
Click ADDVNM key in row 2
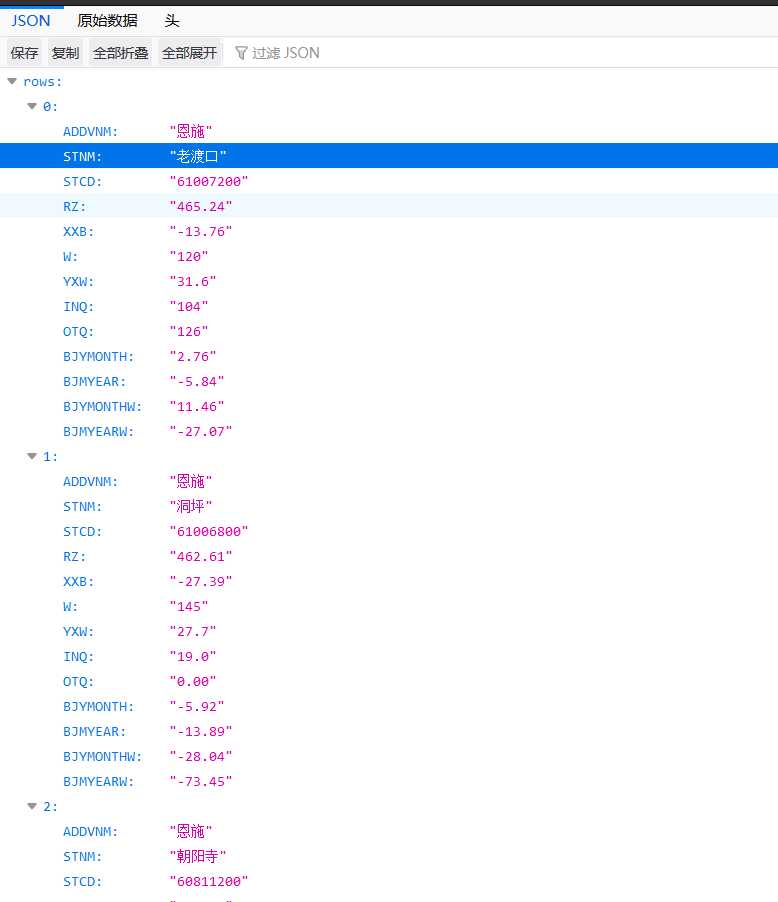tap(90, 831)
